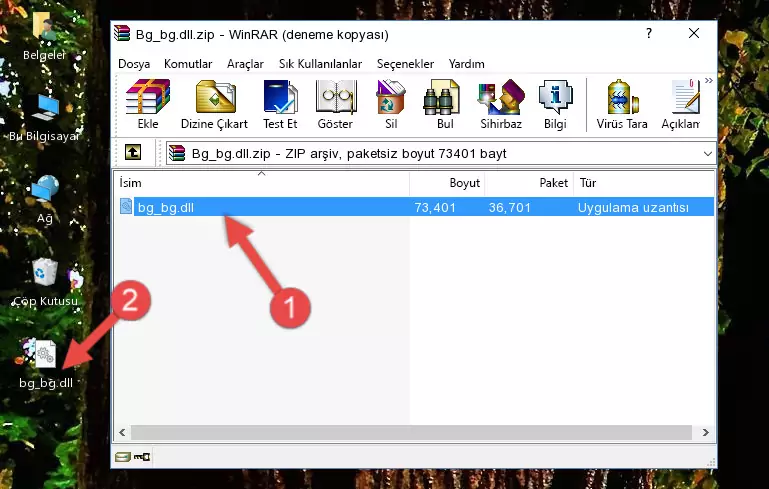Open the Seçenekler menu
Viewport: 769px width, 489px height.
(x=405, y=64)
